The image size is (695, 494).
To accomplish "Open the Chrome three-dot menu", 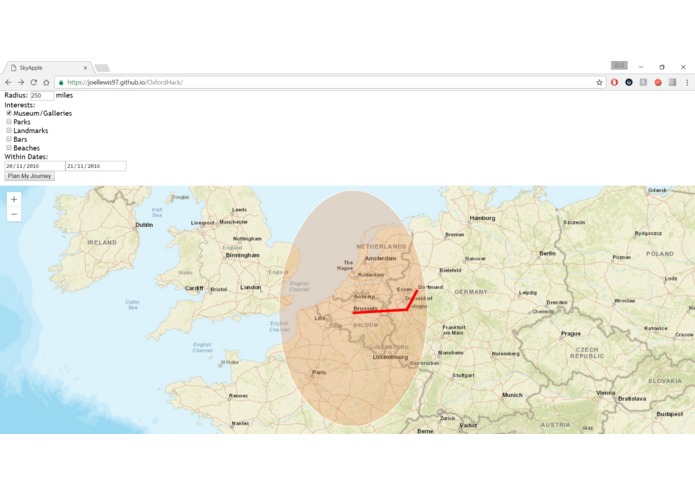I will click(687, 82).
